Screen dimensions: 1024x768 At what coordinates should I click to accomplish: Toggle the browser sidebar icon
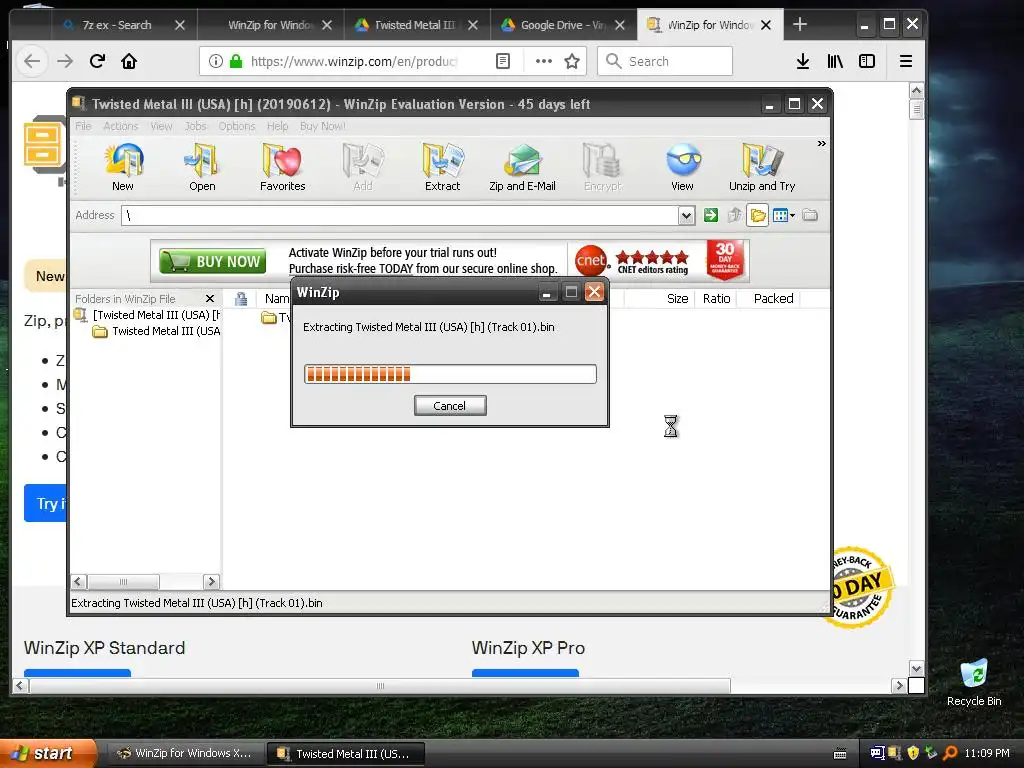pos(867,61)
